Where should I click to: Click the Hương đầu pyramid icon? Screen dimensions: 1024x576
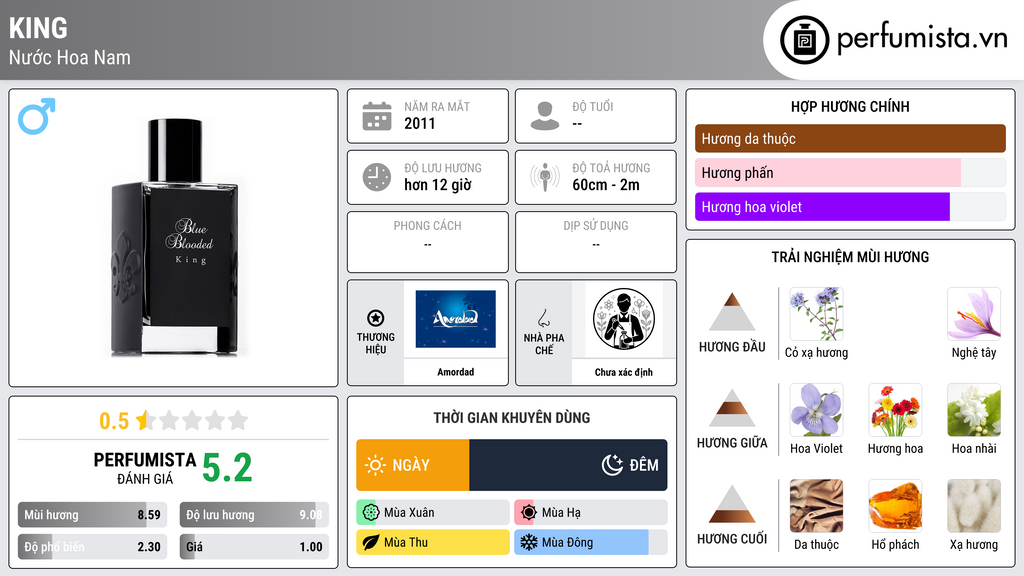(732, 312)
